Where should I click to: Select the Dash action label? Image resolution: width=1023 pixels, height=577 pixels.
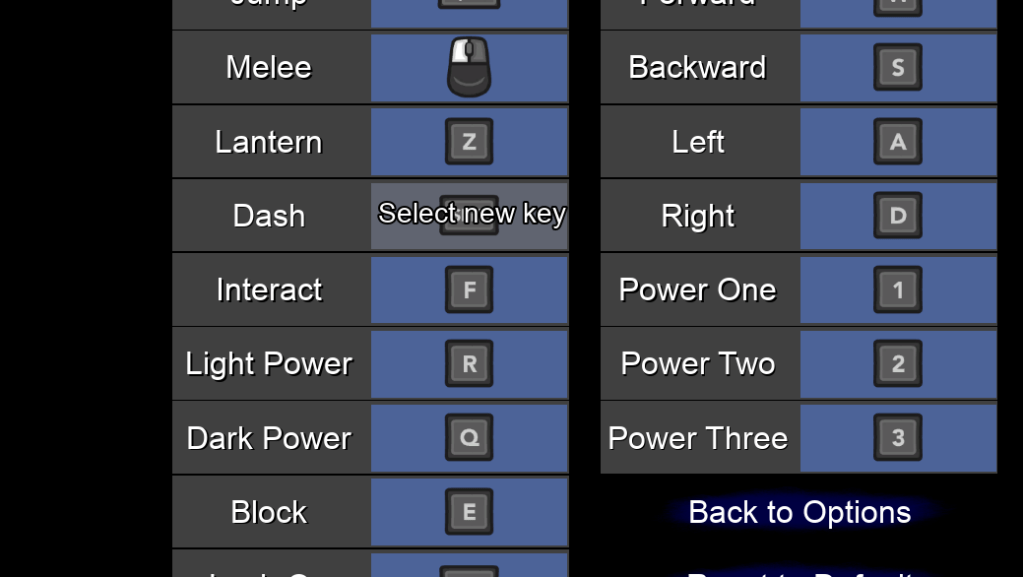click(x=269, y=216)
